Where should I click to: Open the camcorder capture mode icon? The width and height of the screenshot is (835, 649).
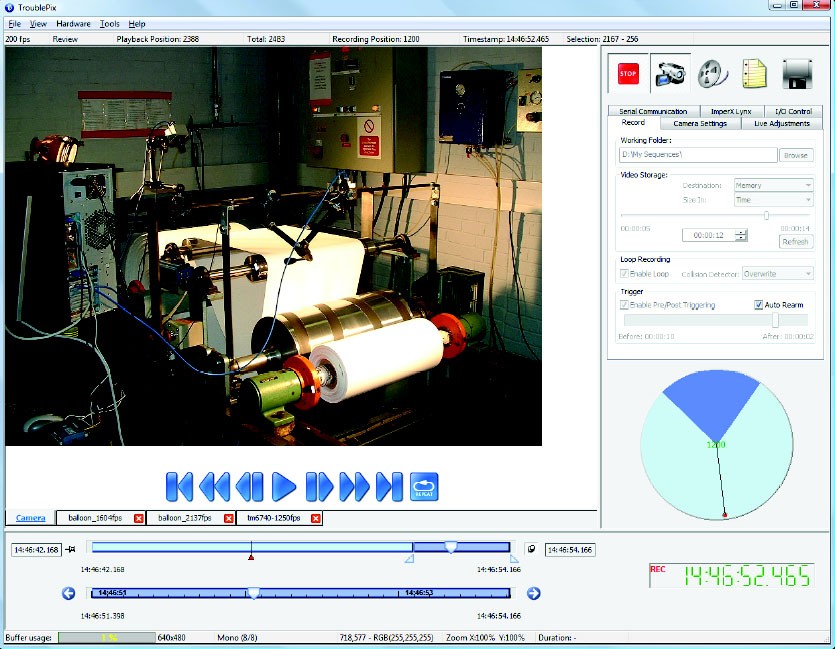(669, 74)
